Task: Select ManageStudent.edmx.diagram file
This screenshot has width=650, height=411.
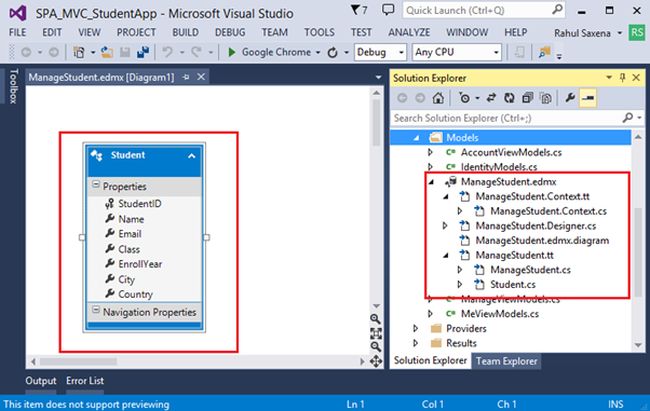Action: (x=542, y=241)
